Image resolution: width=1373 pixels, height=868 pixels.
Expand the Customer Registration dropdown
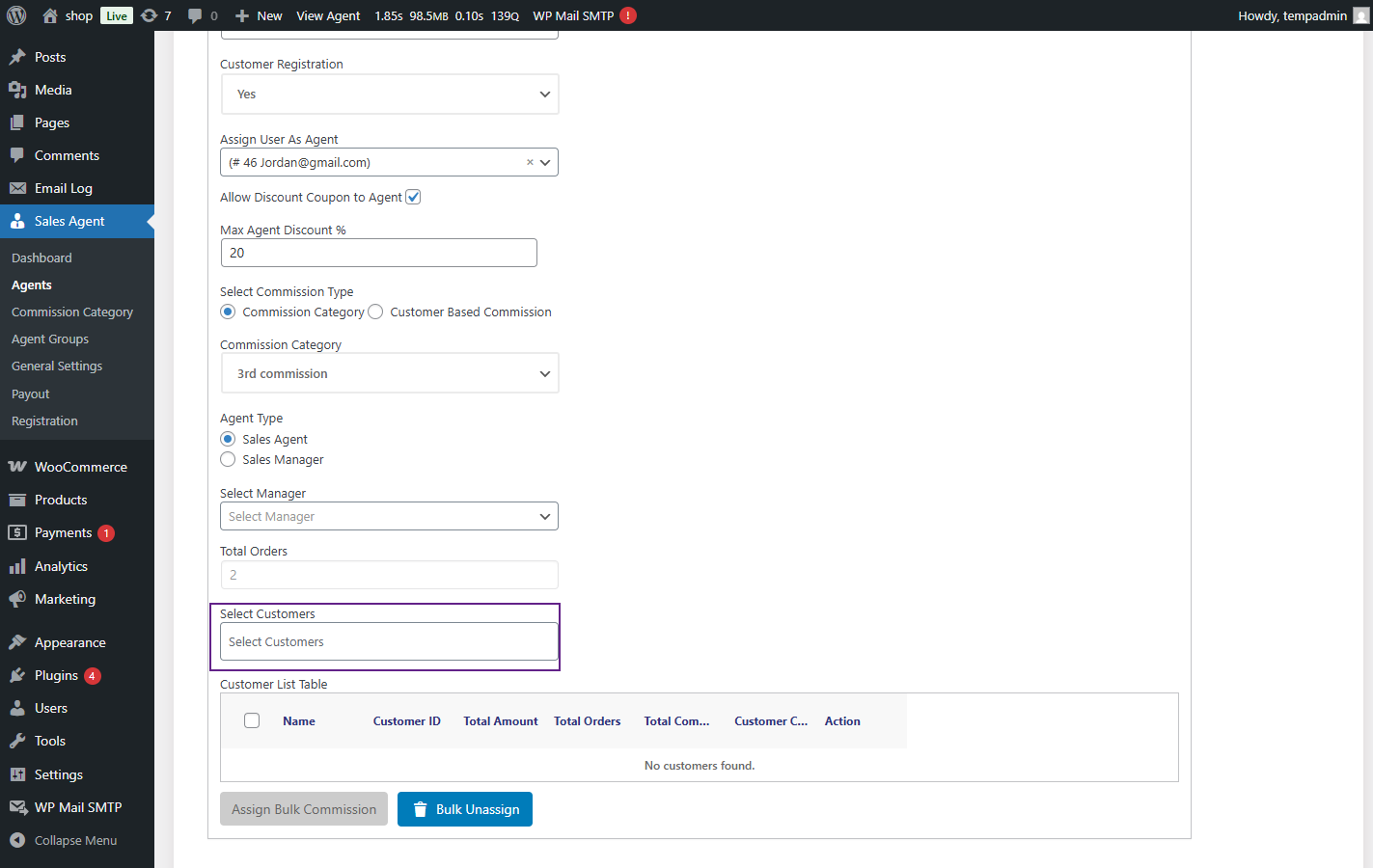pyautogui.click(x=389, y=95)
